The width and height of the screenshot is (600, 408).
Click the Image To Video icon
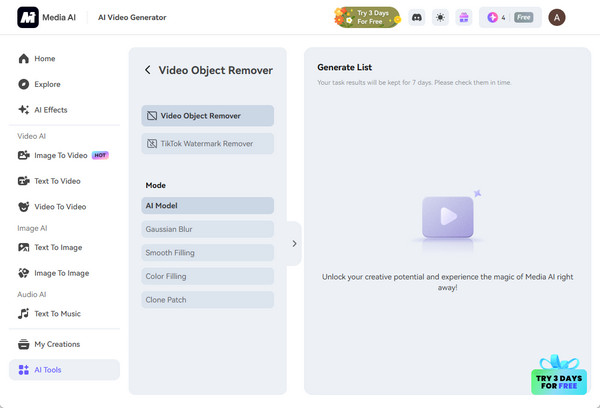click(x=24, y=155)
